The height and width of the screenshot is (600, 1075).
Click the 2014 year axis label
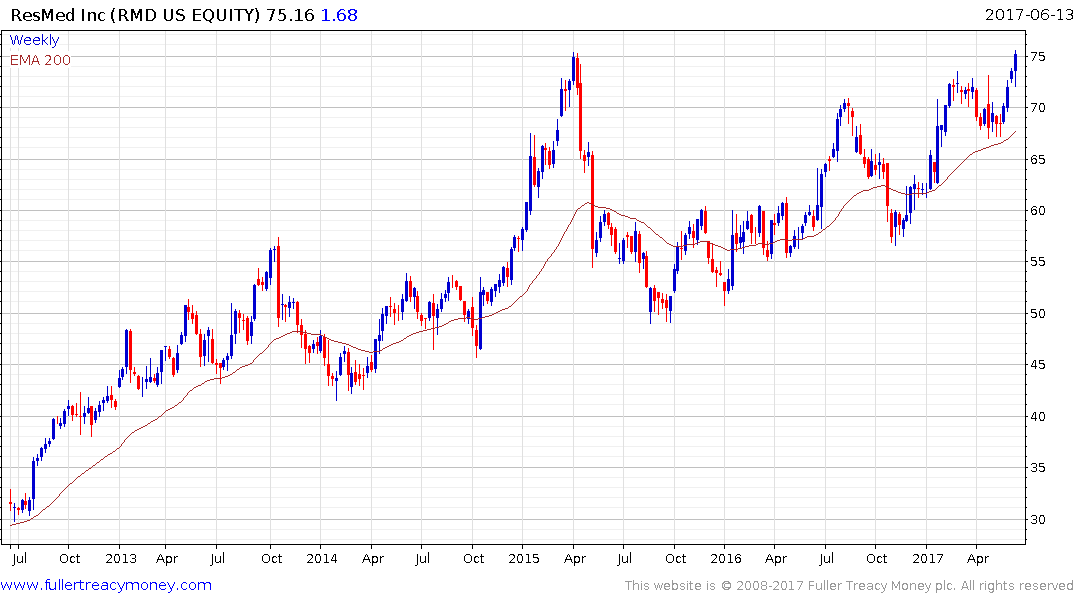322,559
